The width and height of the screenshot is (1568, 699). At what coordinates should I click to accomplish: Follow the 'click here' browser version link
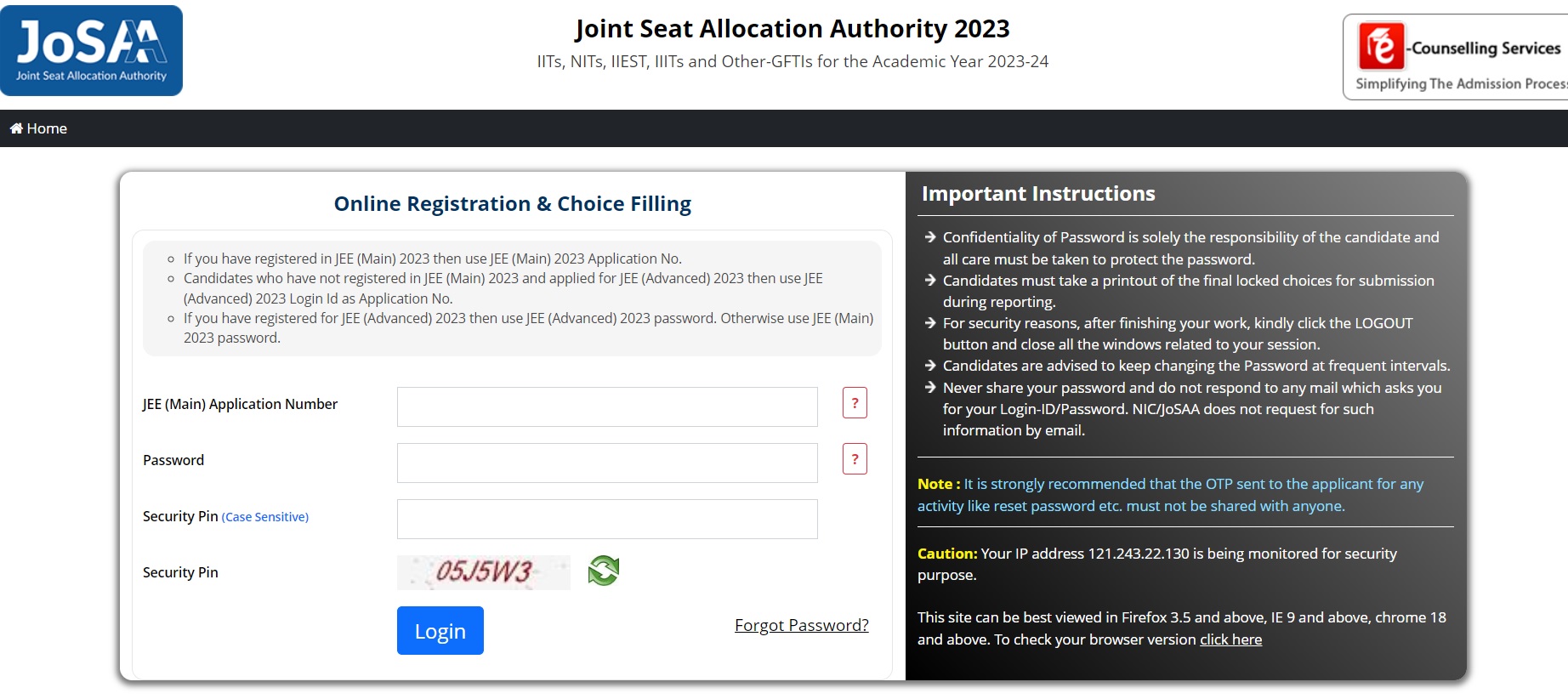click(x=1230, y=639)
